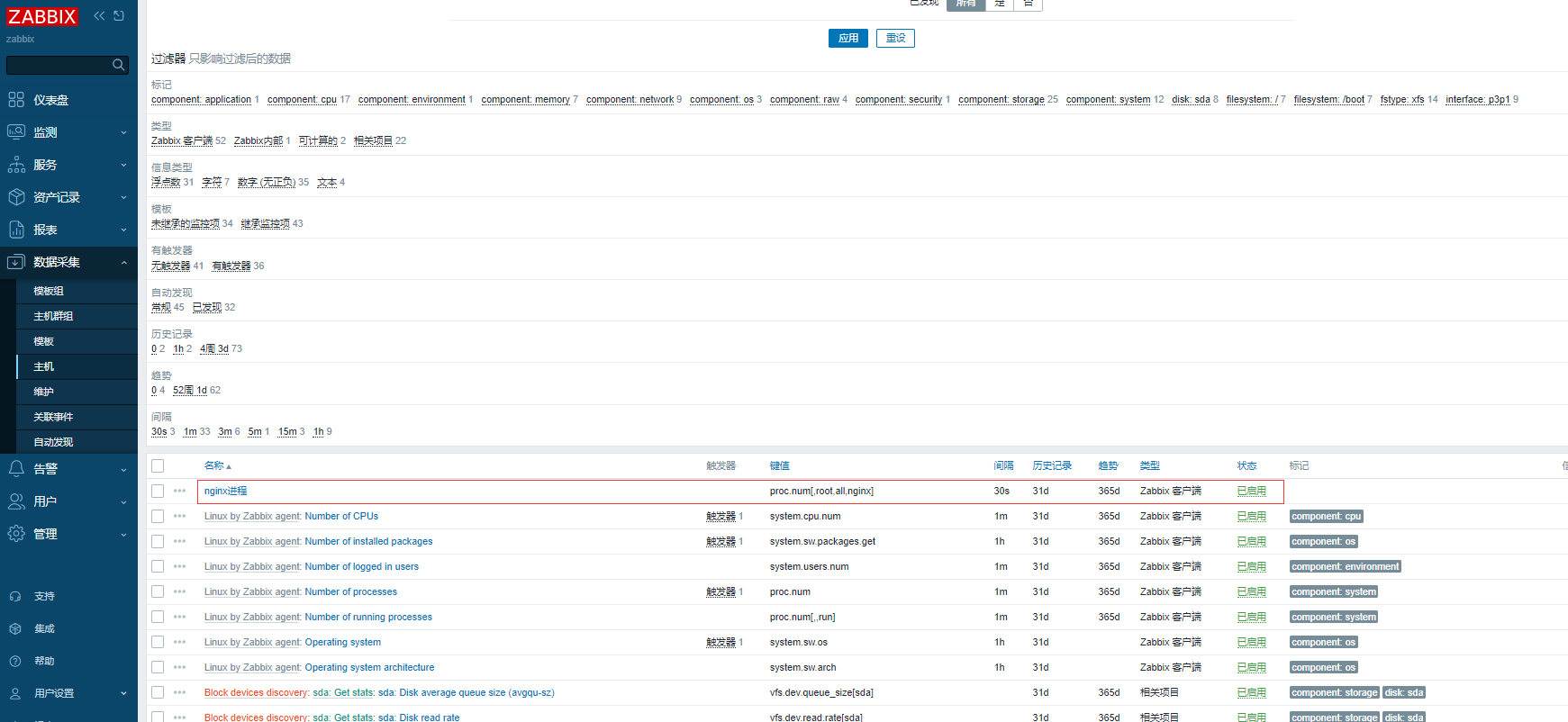
Task: Click 已启用 status for nginx进程
Action: click(1251, 491)
